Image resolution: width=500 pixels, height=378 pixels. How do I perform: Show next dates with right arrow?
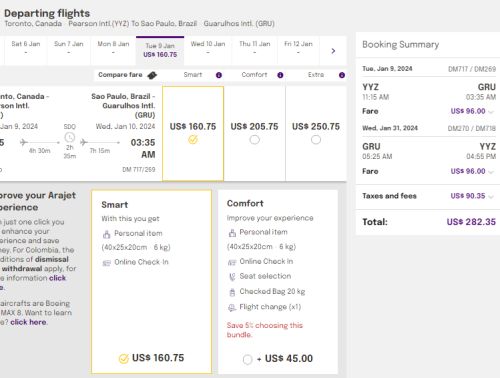(x=333, y=51)
